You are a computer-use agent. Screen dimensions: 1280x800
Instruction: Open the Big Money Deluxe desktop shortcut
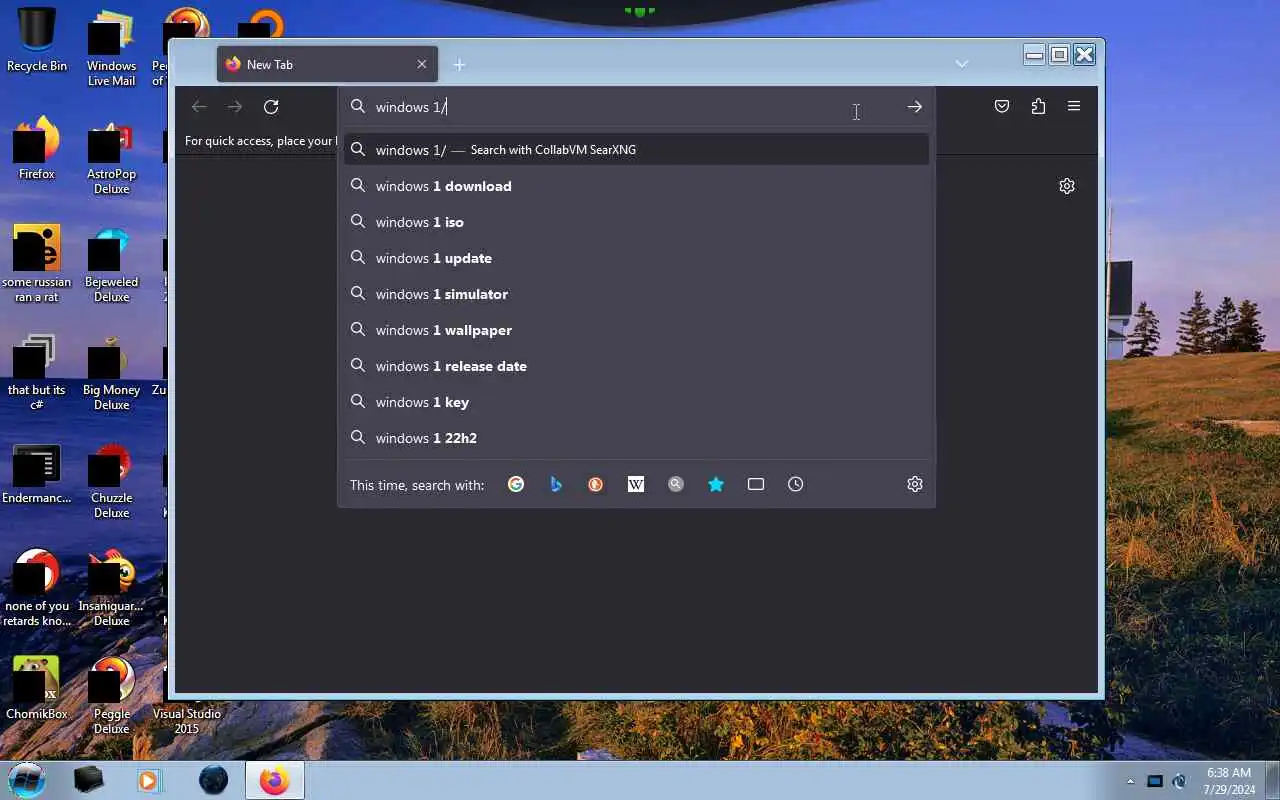point(111,372)
